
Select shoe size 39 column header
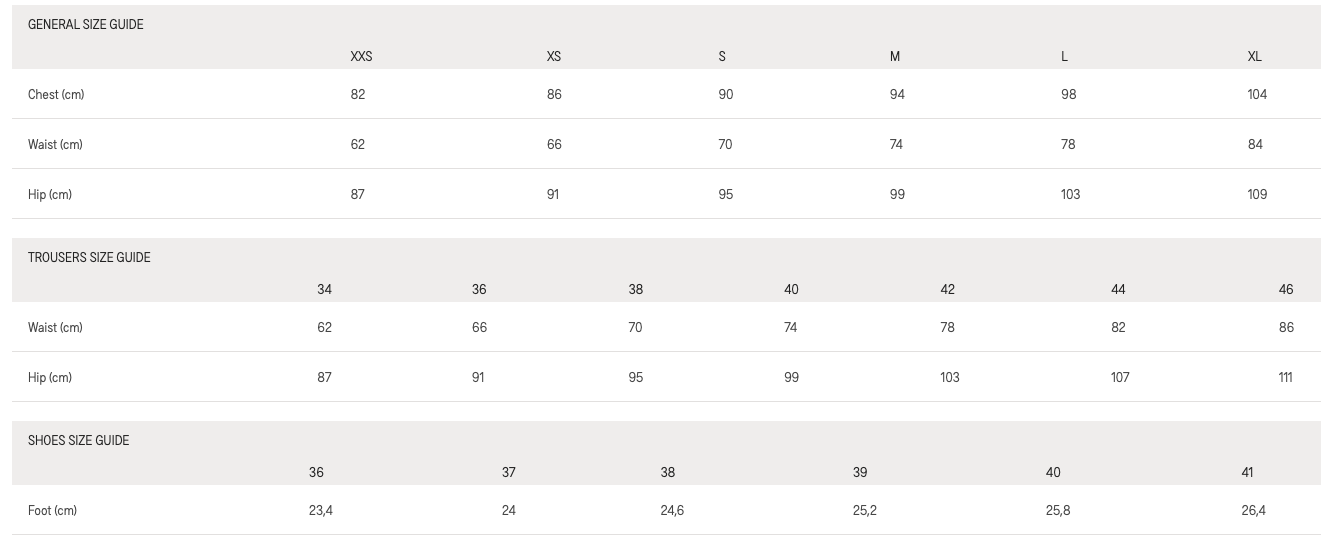point(860,472)
